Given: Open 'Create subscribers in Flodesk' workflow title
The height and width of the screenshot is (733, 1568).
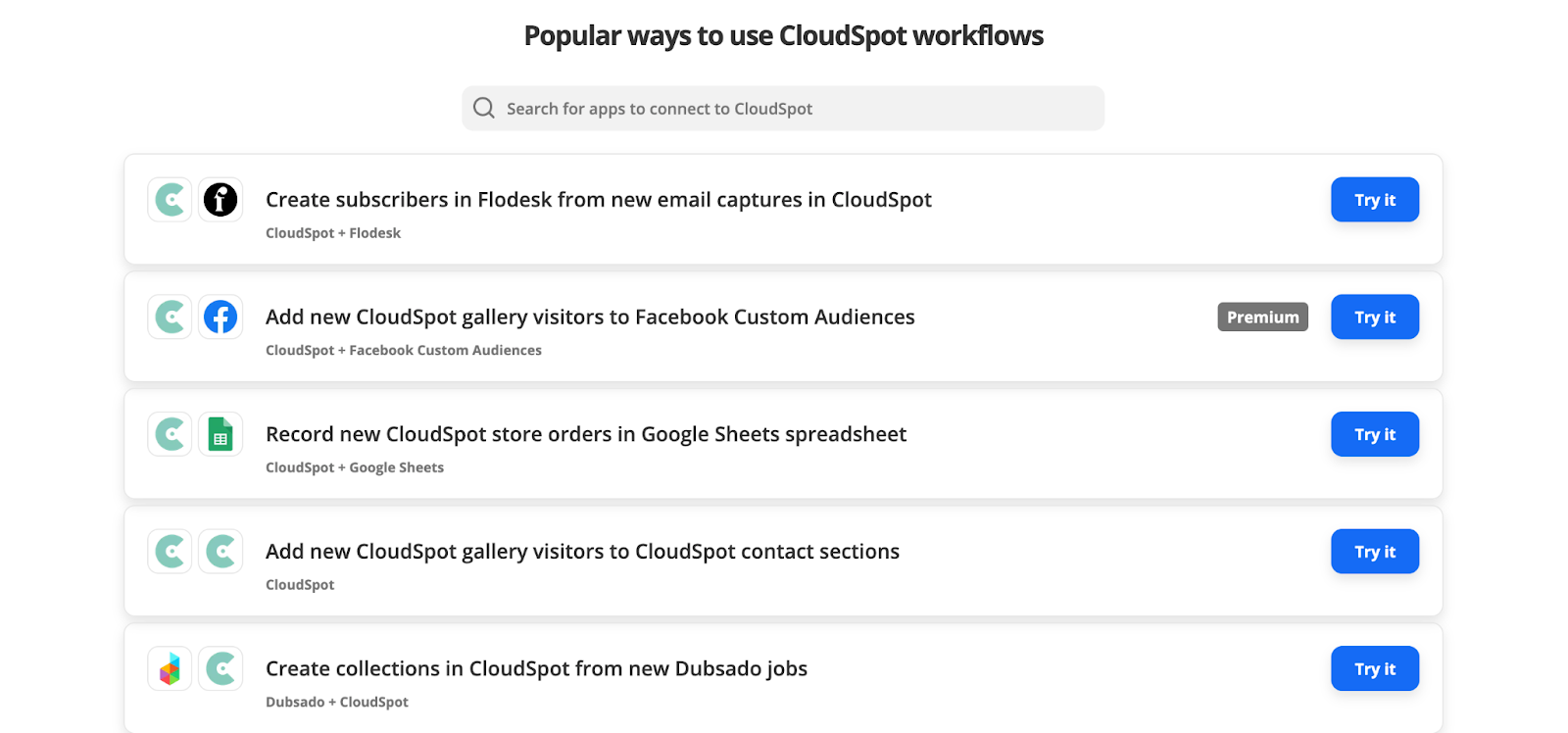Looking at the screenshot, I should pos(599,200).
